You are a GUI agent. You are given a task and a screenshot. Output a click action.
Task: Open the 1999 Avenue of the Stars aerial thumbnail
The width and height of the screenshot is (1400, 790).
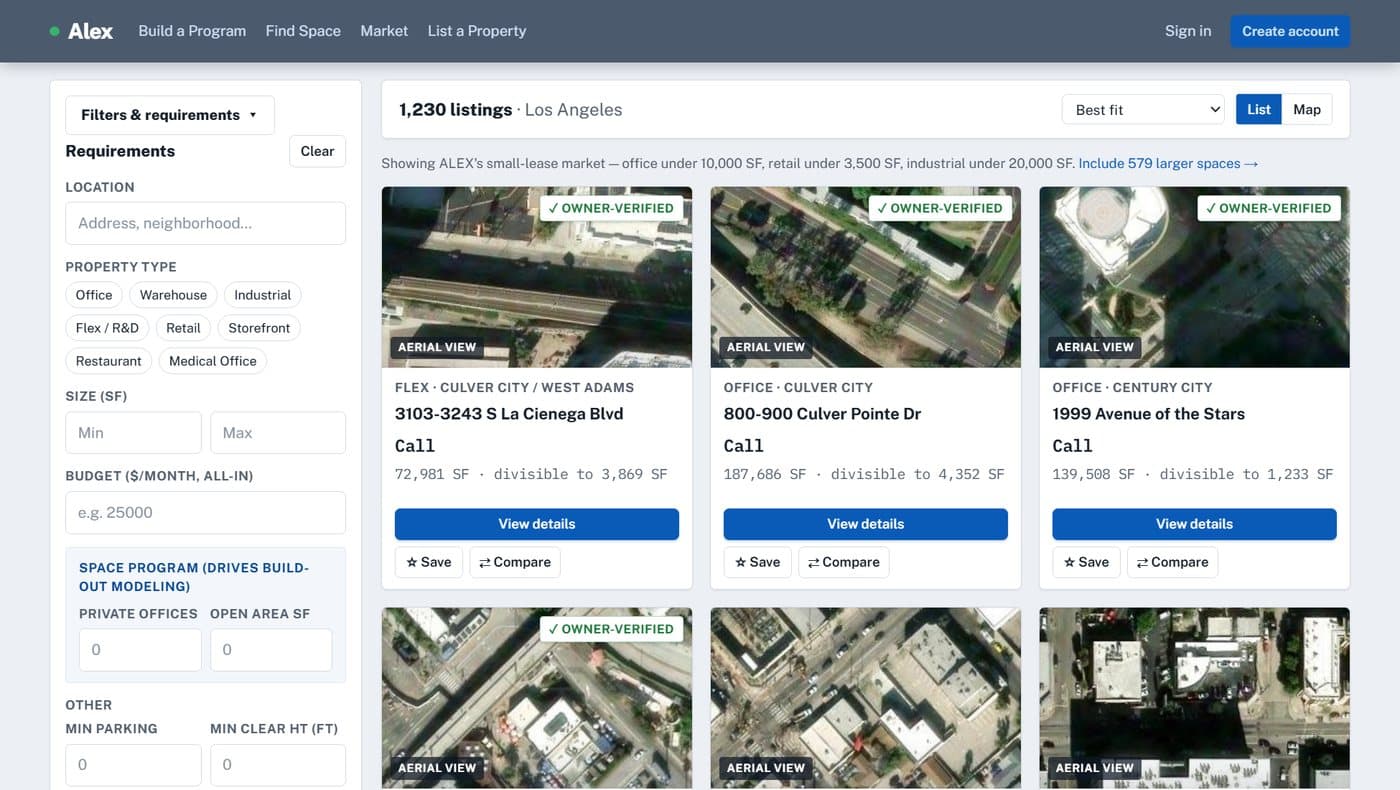pos(1195,277)
